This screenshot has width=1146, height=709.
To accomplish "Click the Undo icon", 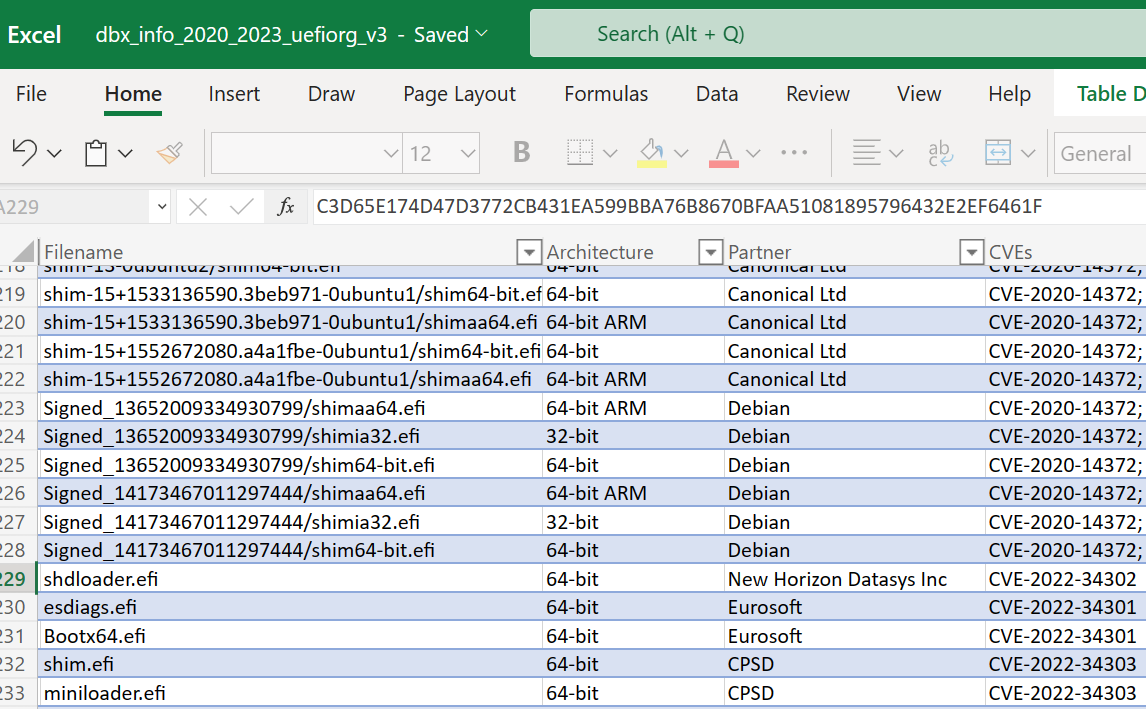I will [24, 153].
